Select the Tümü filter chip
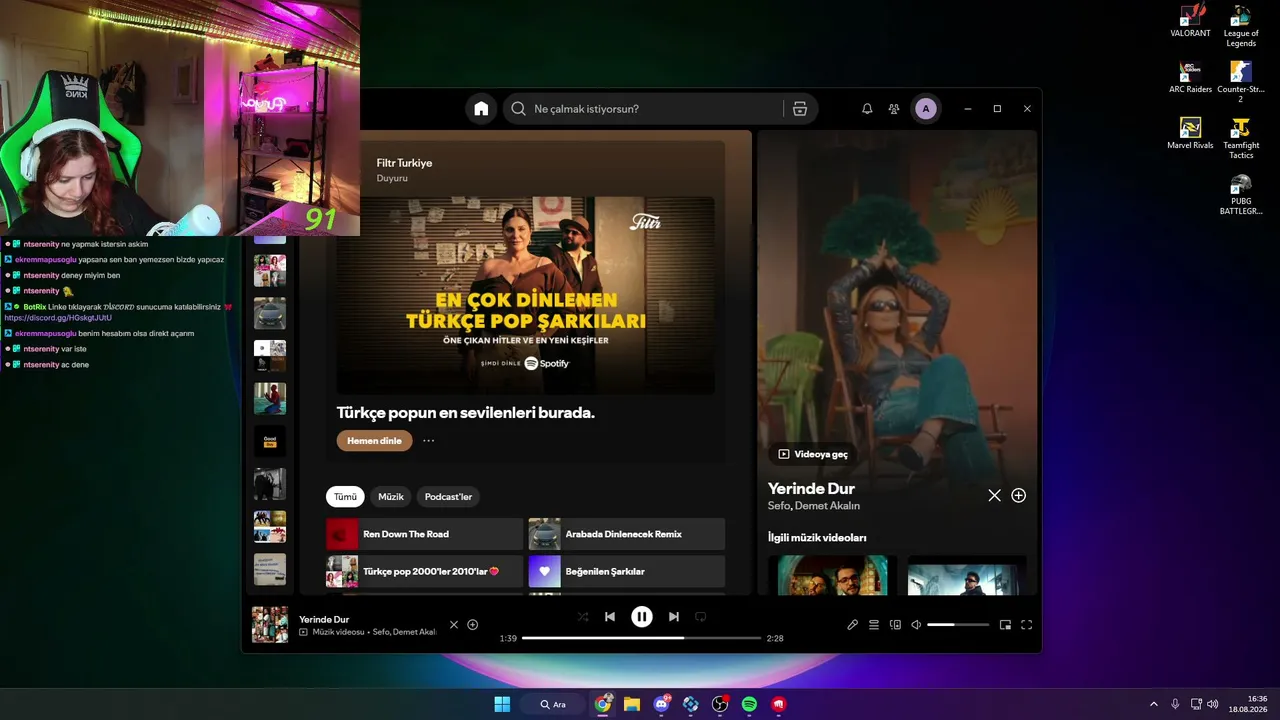Viewport: 1280px width, 720px height. (x=345, y=497)
